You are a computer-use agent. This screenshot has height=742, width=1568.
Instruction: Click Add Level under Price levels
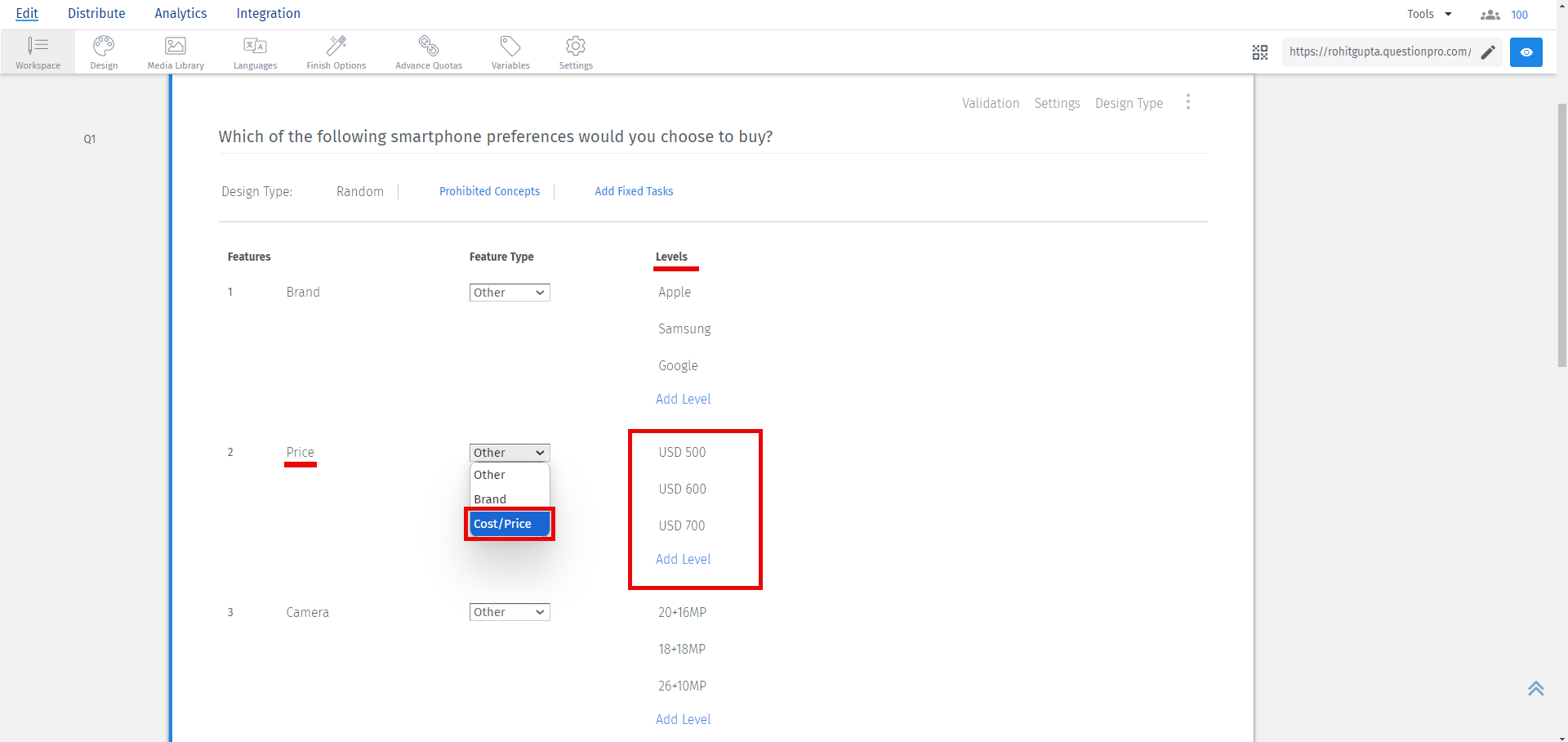(x=684, y=559)
